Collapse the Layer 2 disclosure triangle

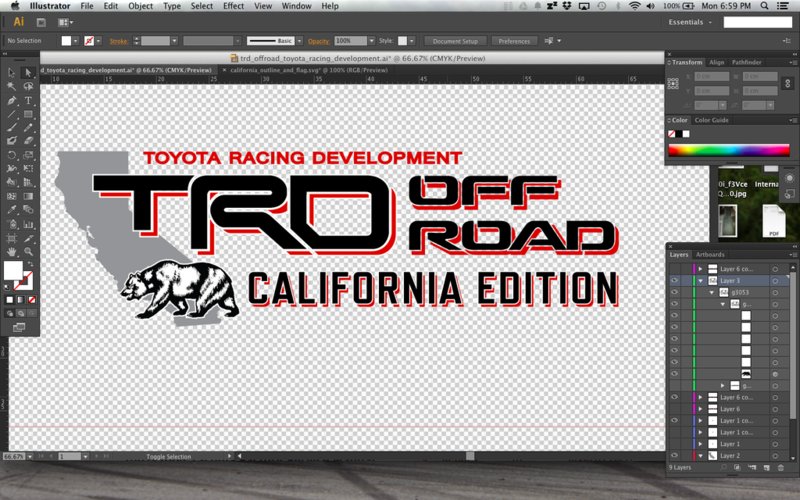pos(701,456)
